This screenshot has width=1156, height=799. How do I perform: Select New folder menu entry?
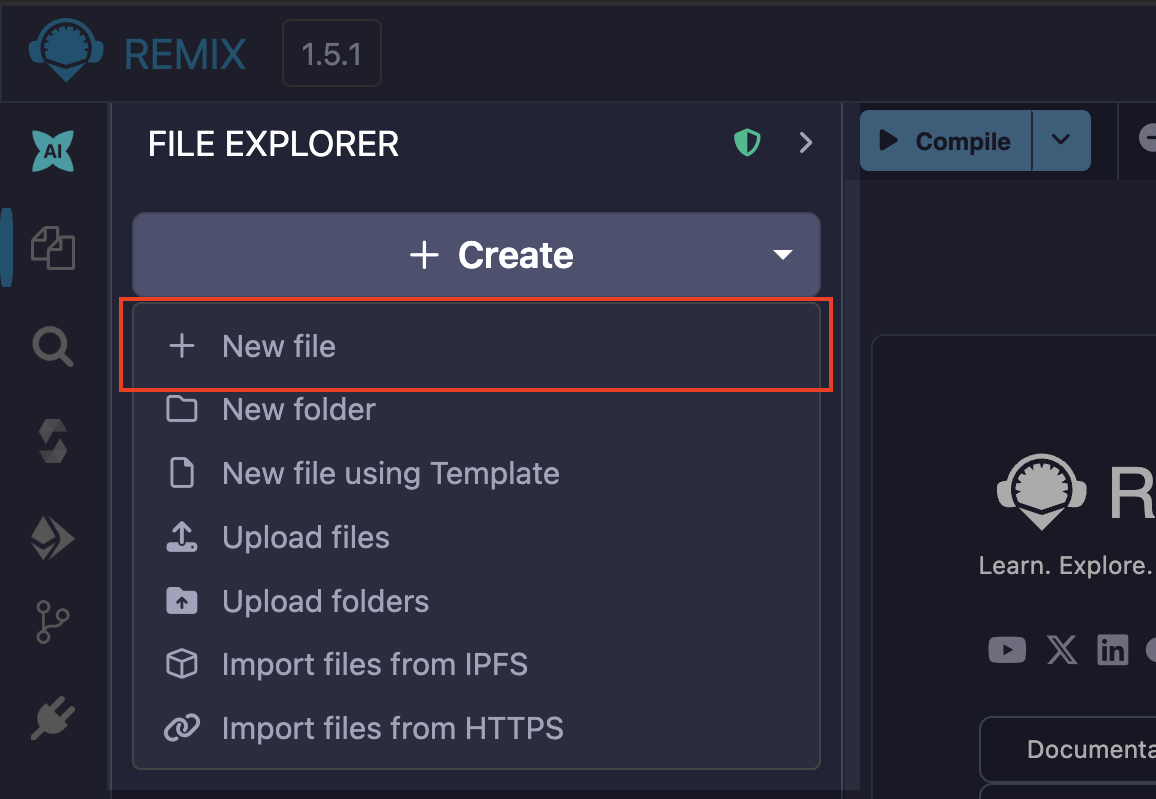[476, 409]
